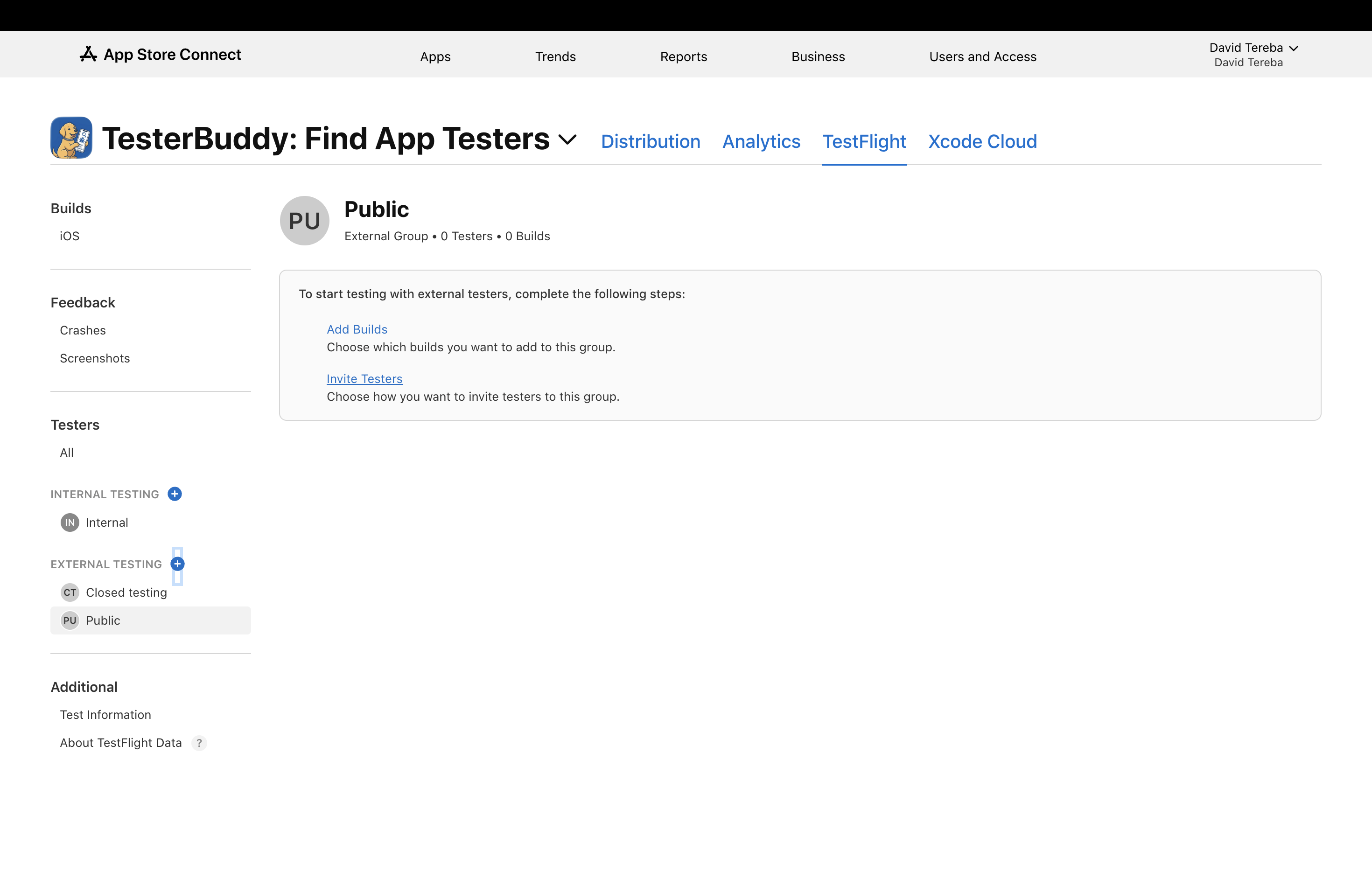The height and width of the screenshot is (892, 1372).
Task: Open the Business section
Action: pyautogui.click(x=818, y=56)
